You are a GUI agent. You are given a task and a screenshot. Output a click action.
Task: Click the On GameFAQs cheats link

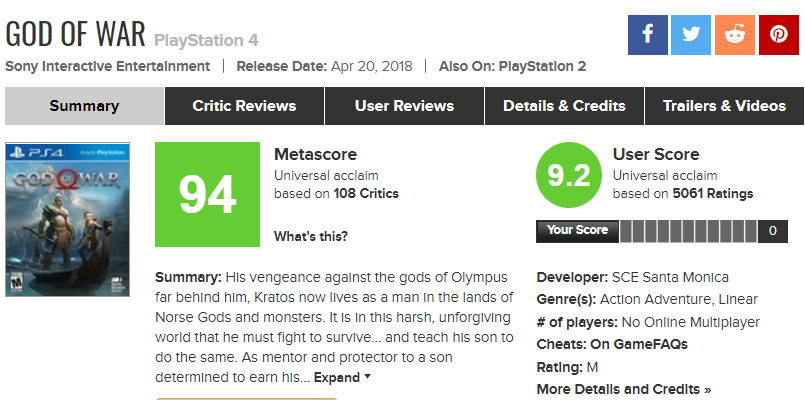[639, 344]
